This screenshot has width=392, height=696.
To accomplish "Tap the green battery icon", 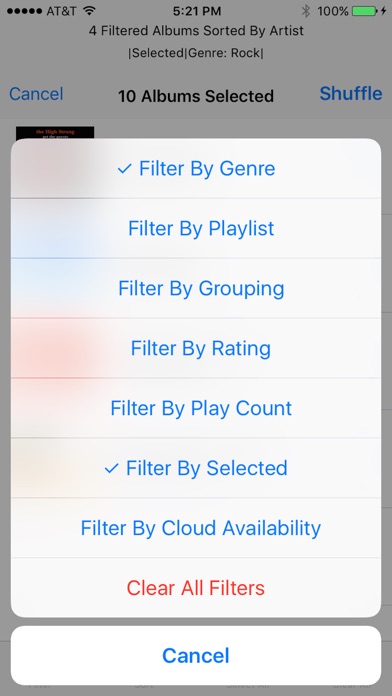I will click(x=365, y=11).
